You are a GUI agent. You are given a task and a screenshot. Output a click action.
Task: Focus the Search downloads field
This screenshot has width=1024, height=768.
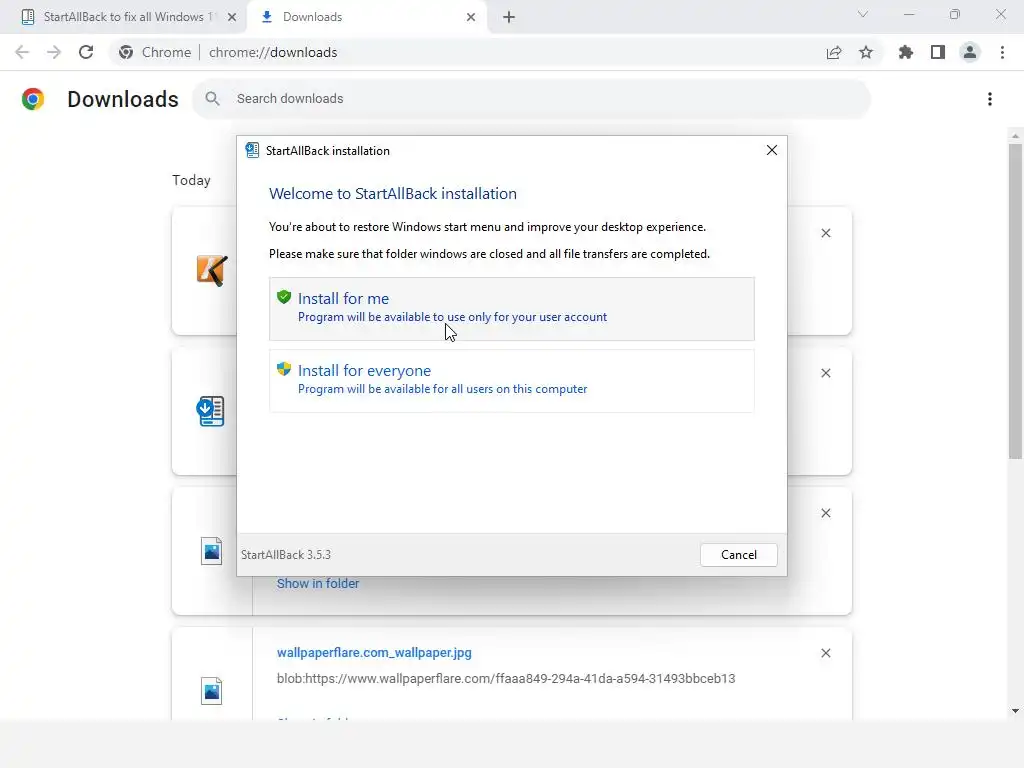540,99
